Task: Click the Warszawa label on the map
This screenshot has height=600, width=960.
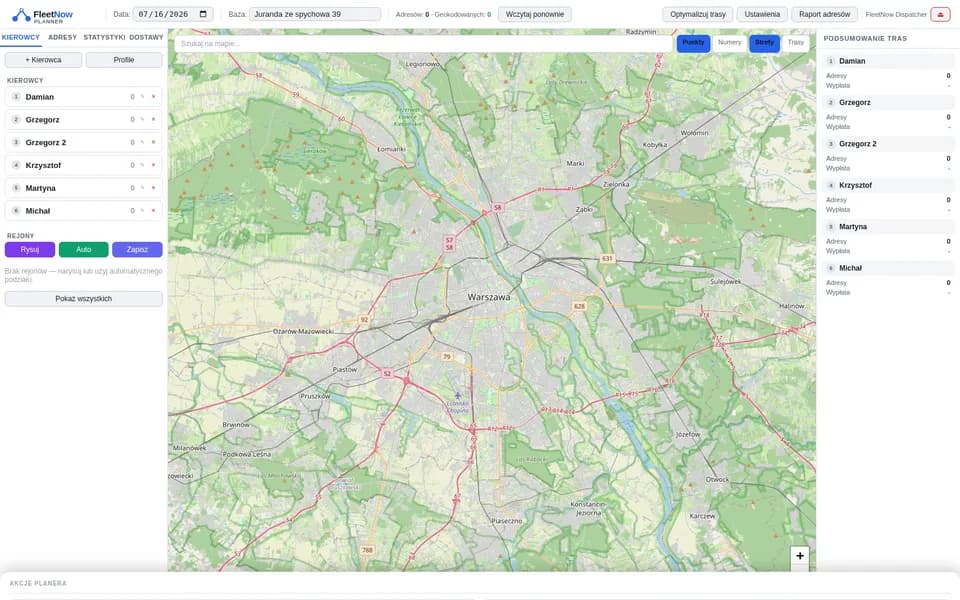Action: (x=489, y=297)
